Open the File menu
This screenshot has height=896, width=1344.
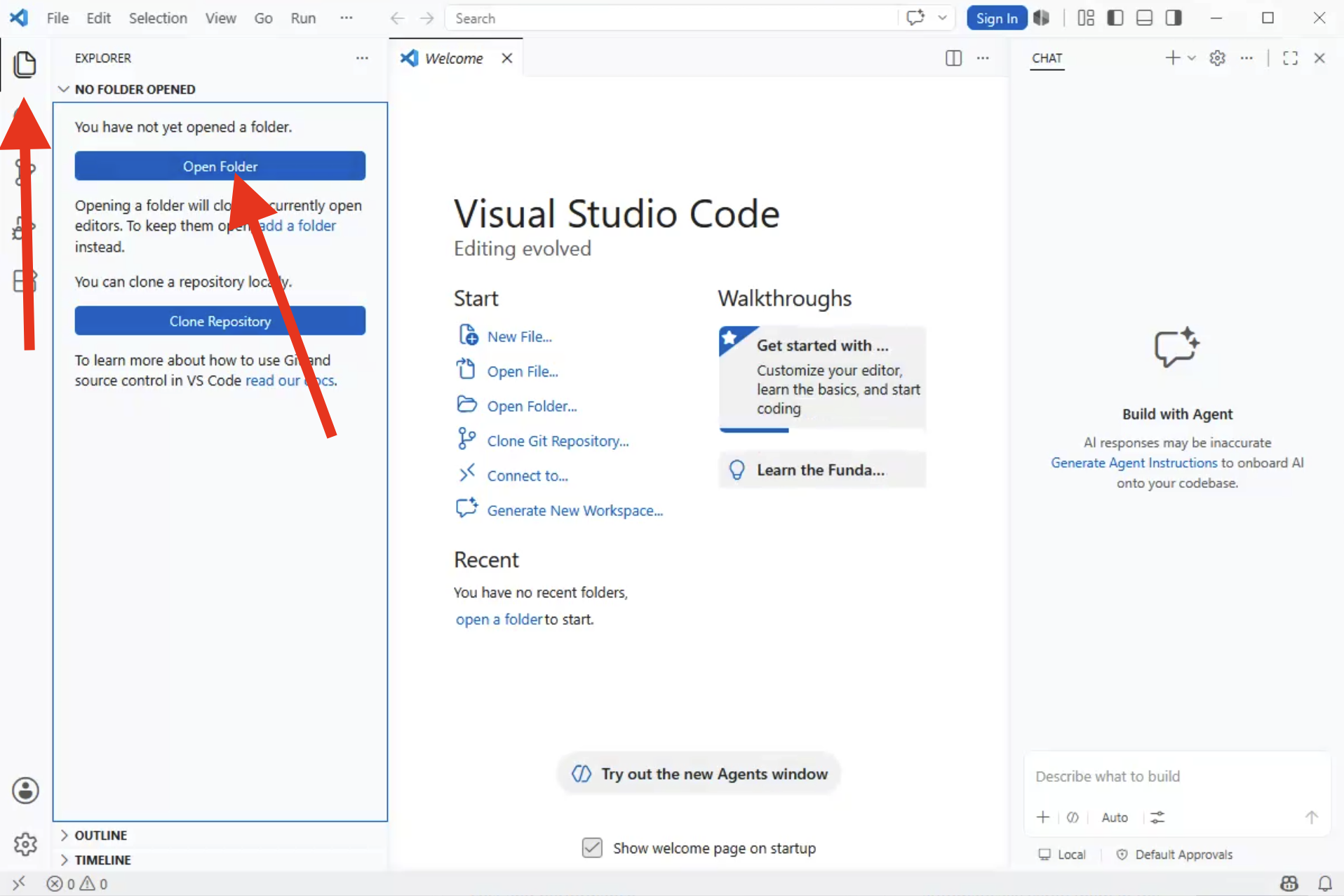(x=58, y=18)
